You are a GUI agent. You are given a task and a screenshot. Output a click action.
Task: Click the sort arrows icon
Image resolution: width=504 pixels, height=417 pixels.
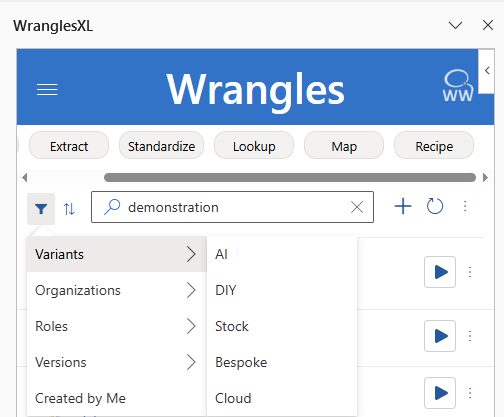pyautogui.click(x=69, y=209)
